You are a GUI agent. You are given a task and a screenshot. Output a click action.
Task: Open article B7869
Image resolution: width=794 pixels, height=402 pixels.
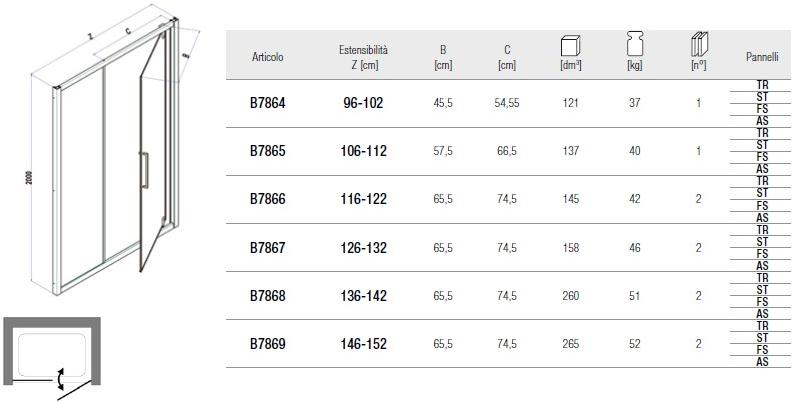[267, 344]
